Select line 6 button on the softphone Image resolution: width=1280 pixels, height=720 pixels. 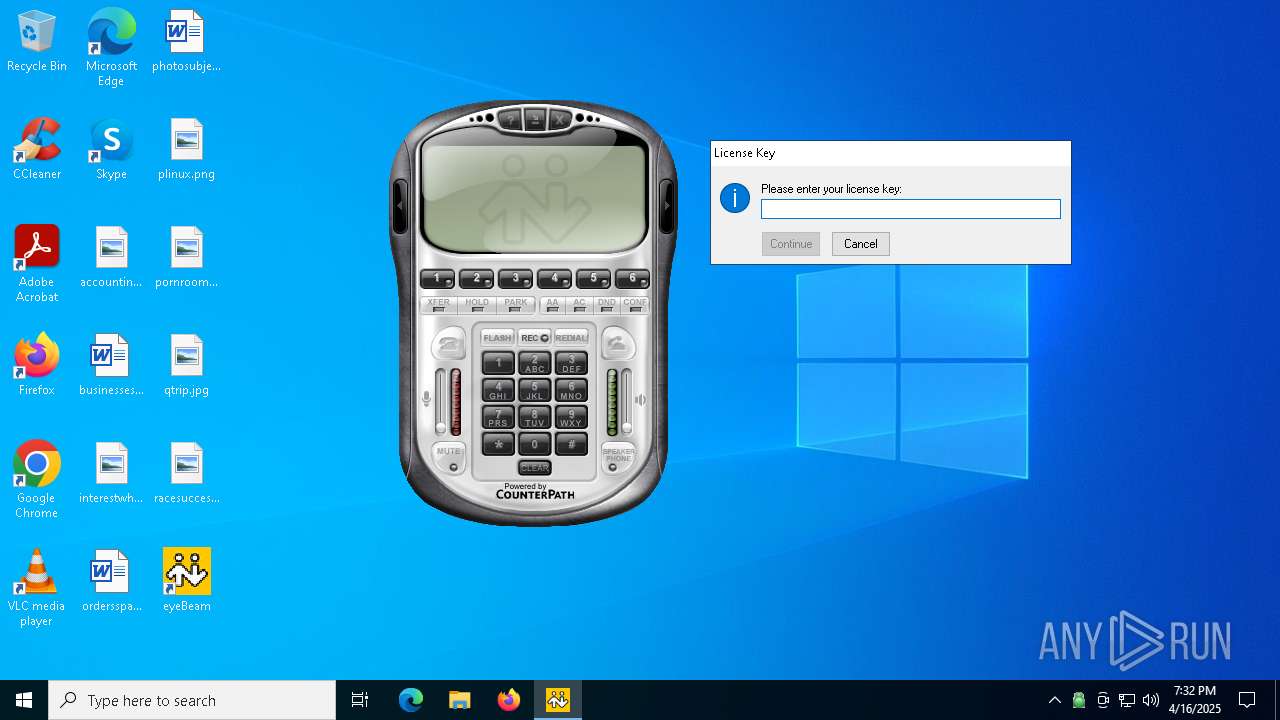[x=632, y=278]
